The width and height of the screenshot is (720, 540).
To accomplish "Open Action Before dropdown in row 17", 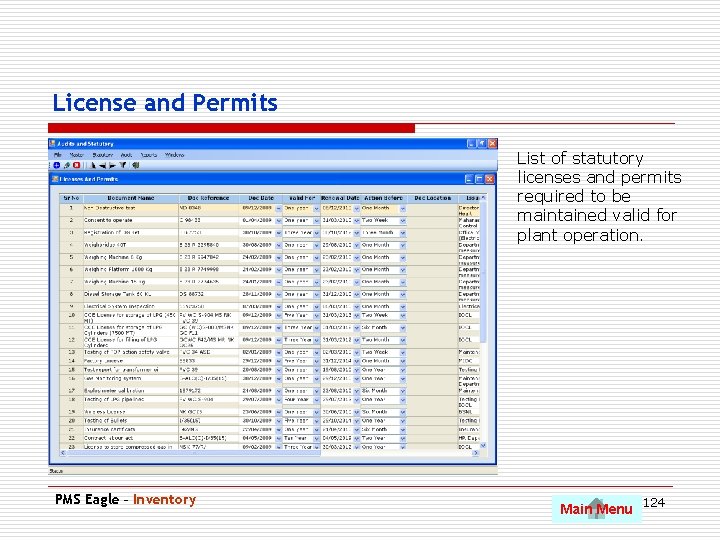I will pos(403,391).
